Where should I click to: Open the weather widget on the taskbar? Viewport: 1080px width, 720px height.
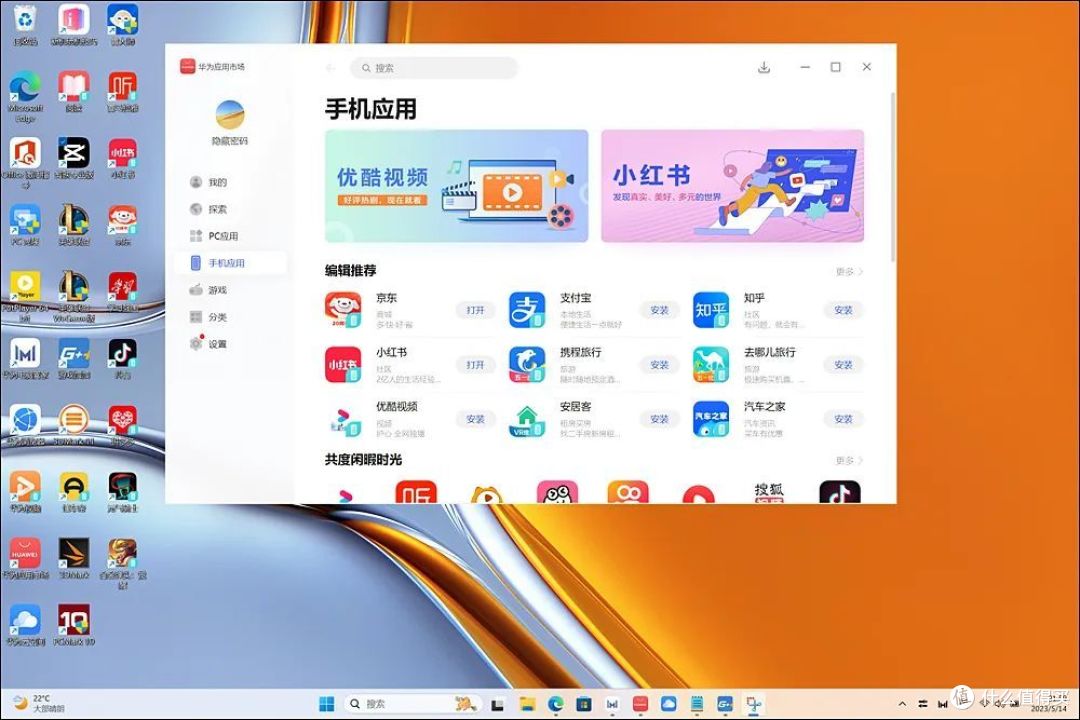40,703
